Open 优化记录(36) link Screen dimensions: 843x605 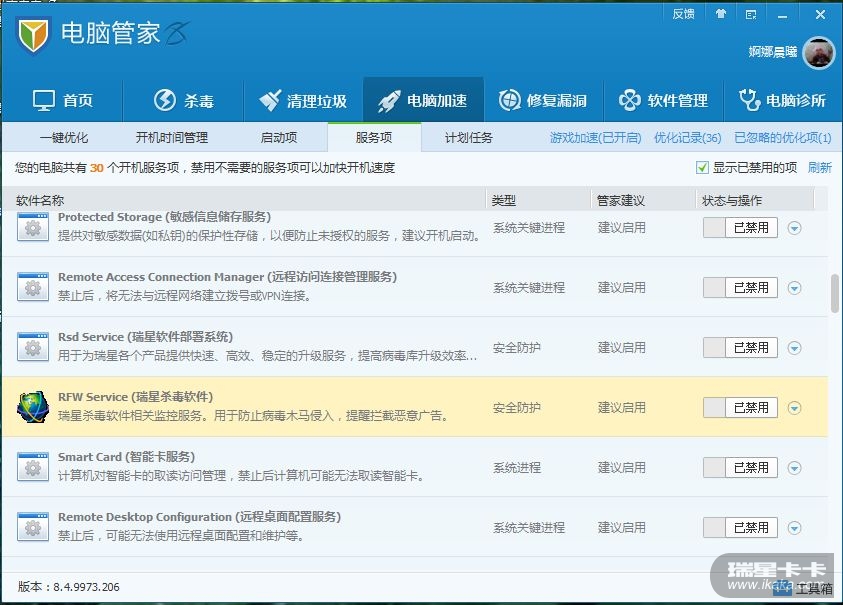tap(688, 138)
